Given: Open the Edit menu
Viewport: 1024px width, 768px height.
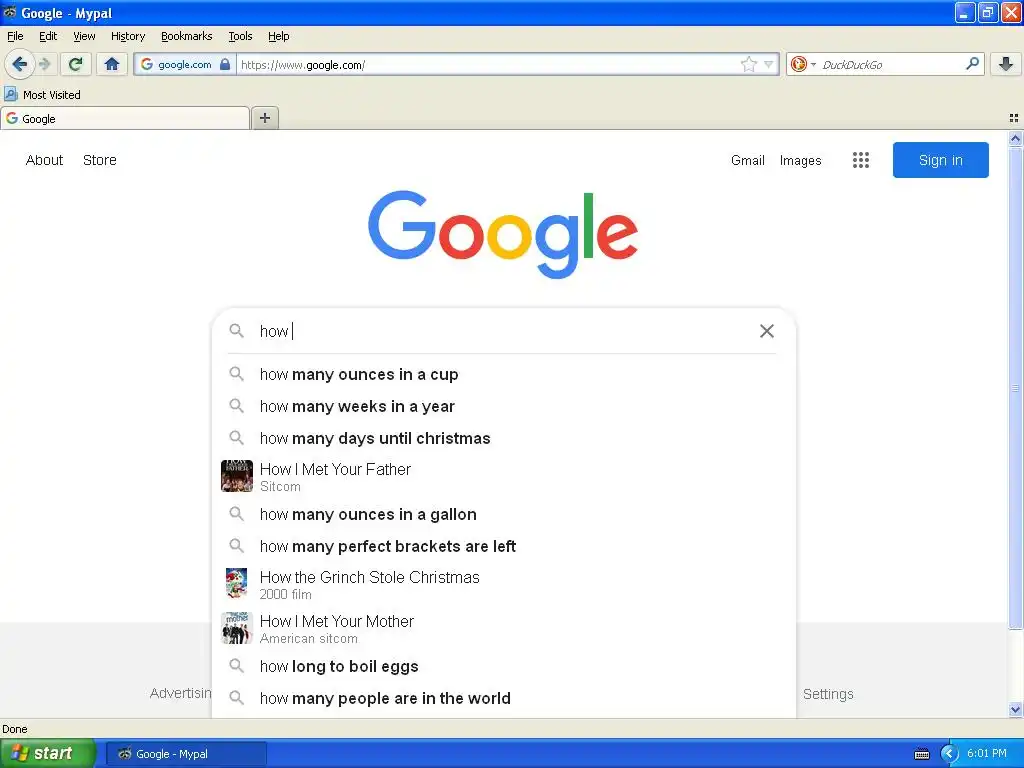Looking at the screenshot, I should click(48, 36).
